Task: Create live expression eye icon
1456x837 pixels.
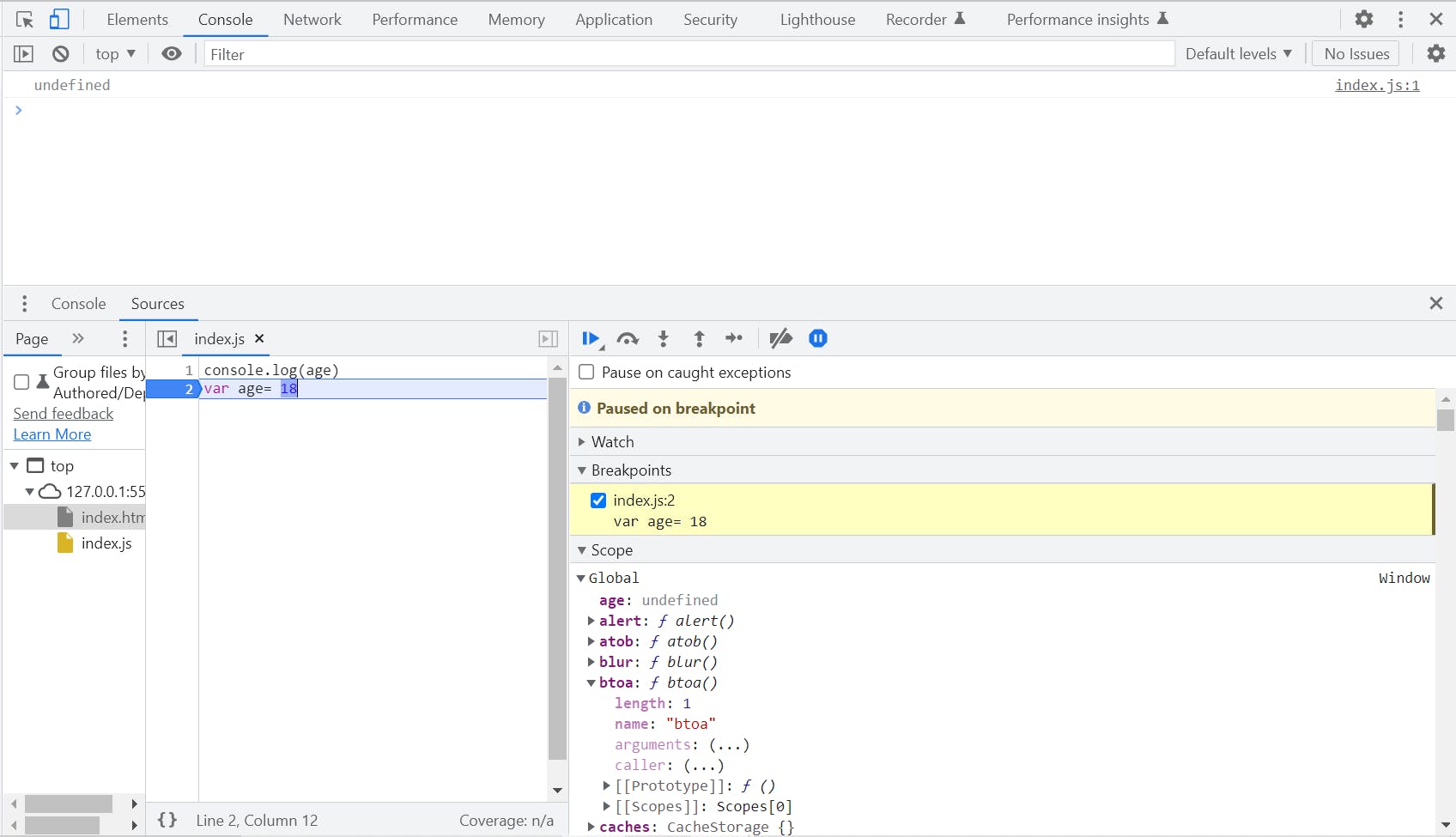Action: click(x=172, y=54)
